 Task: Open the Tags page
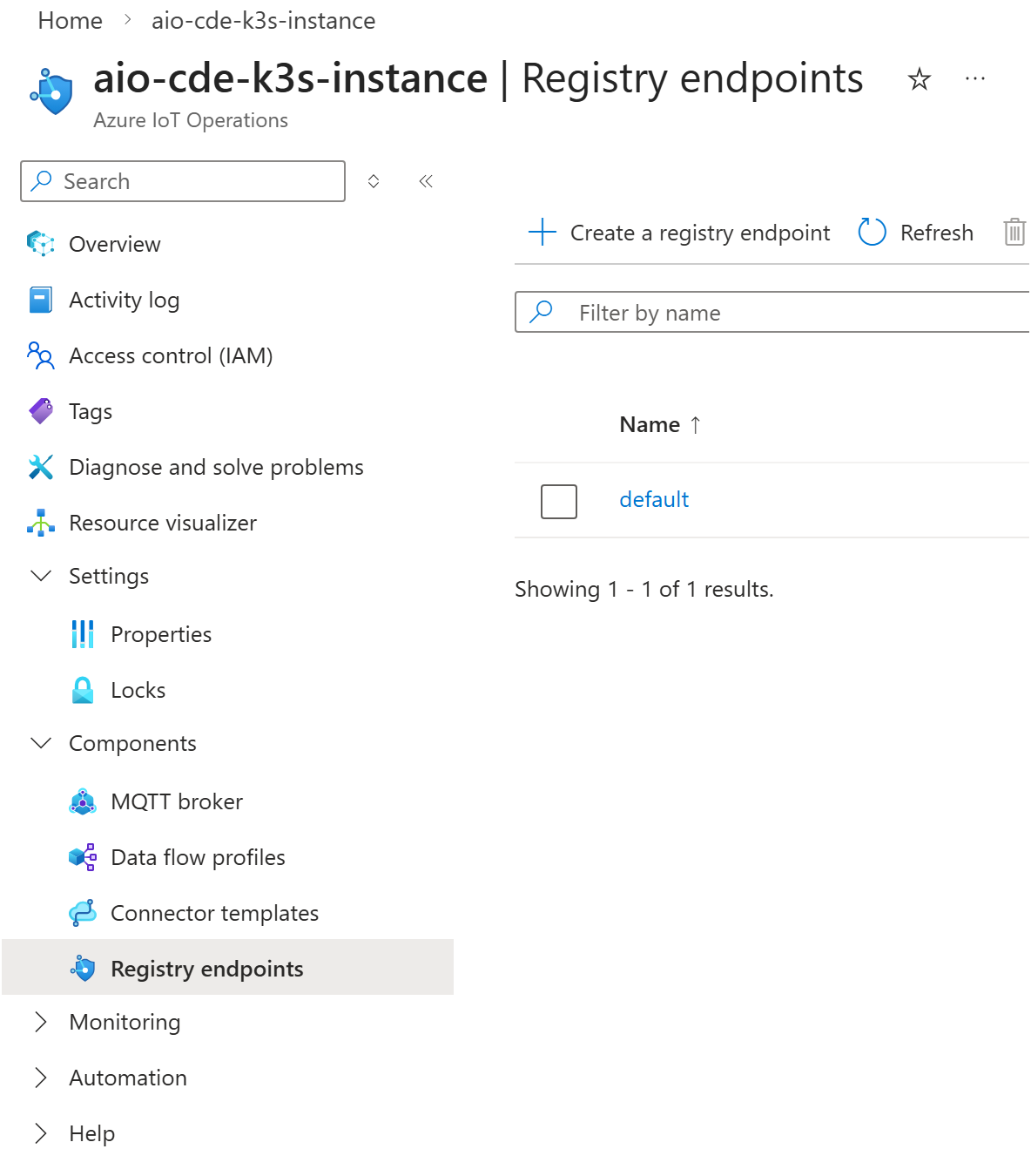(x=91, y=411)
